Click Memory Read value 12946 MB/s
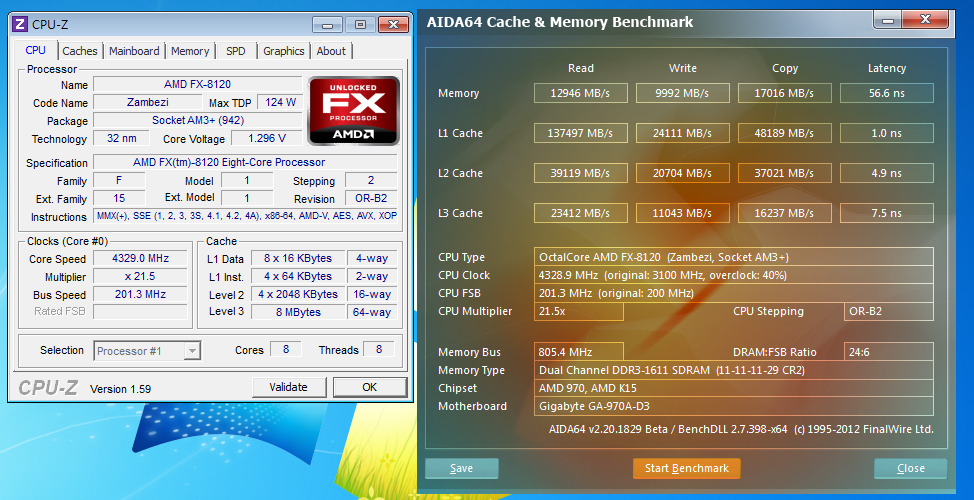The width and height of the screenshot is (974, 500). [x=580, y=93]
